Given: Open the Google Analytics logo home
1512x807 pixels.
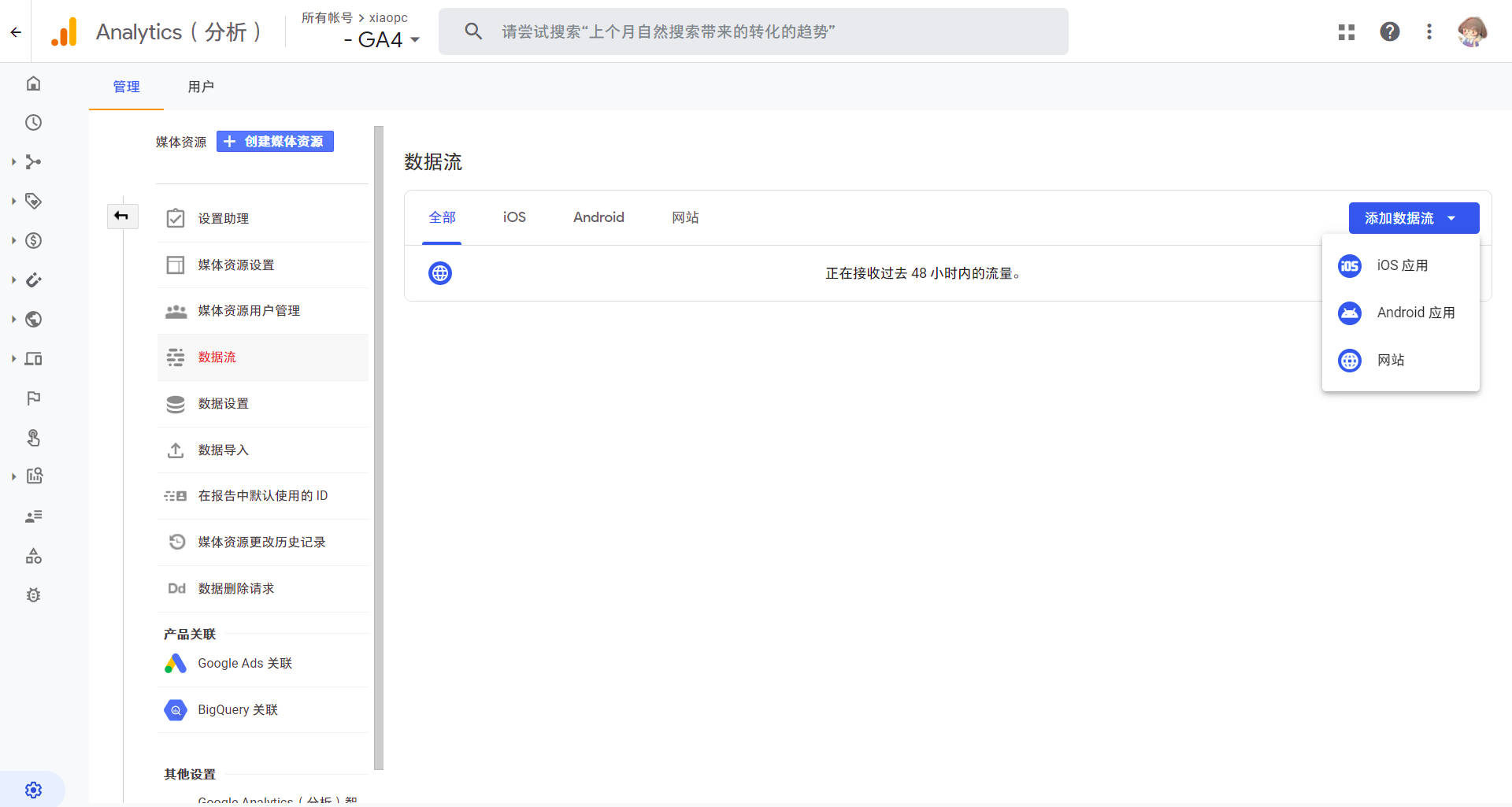Looking at the screenshot, I should [x=65, y=31].
